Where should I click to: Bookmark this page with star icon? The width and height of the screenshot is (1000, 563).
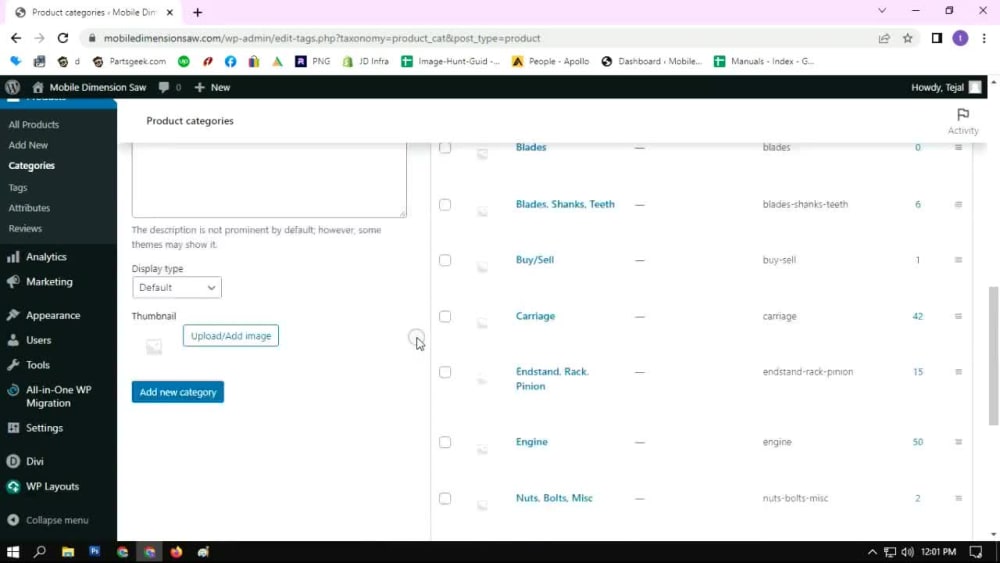point(908,38)
